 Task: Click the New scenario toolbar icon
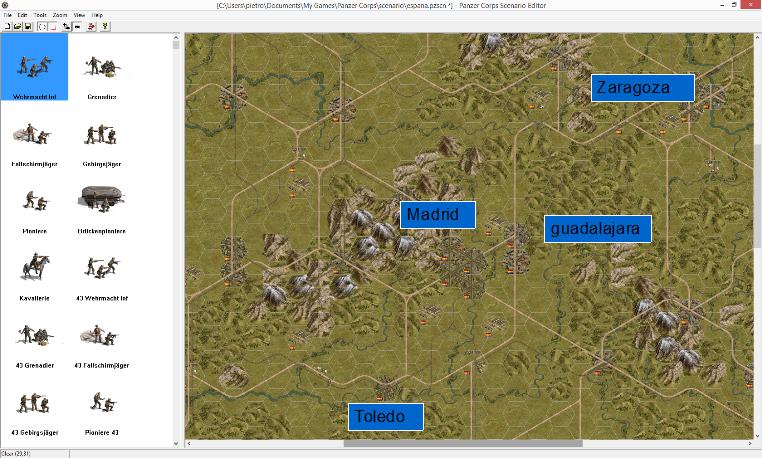(7, 26)
